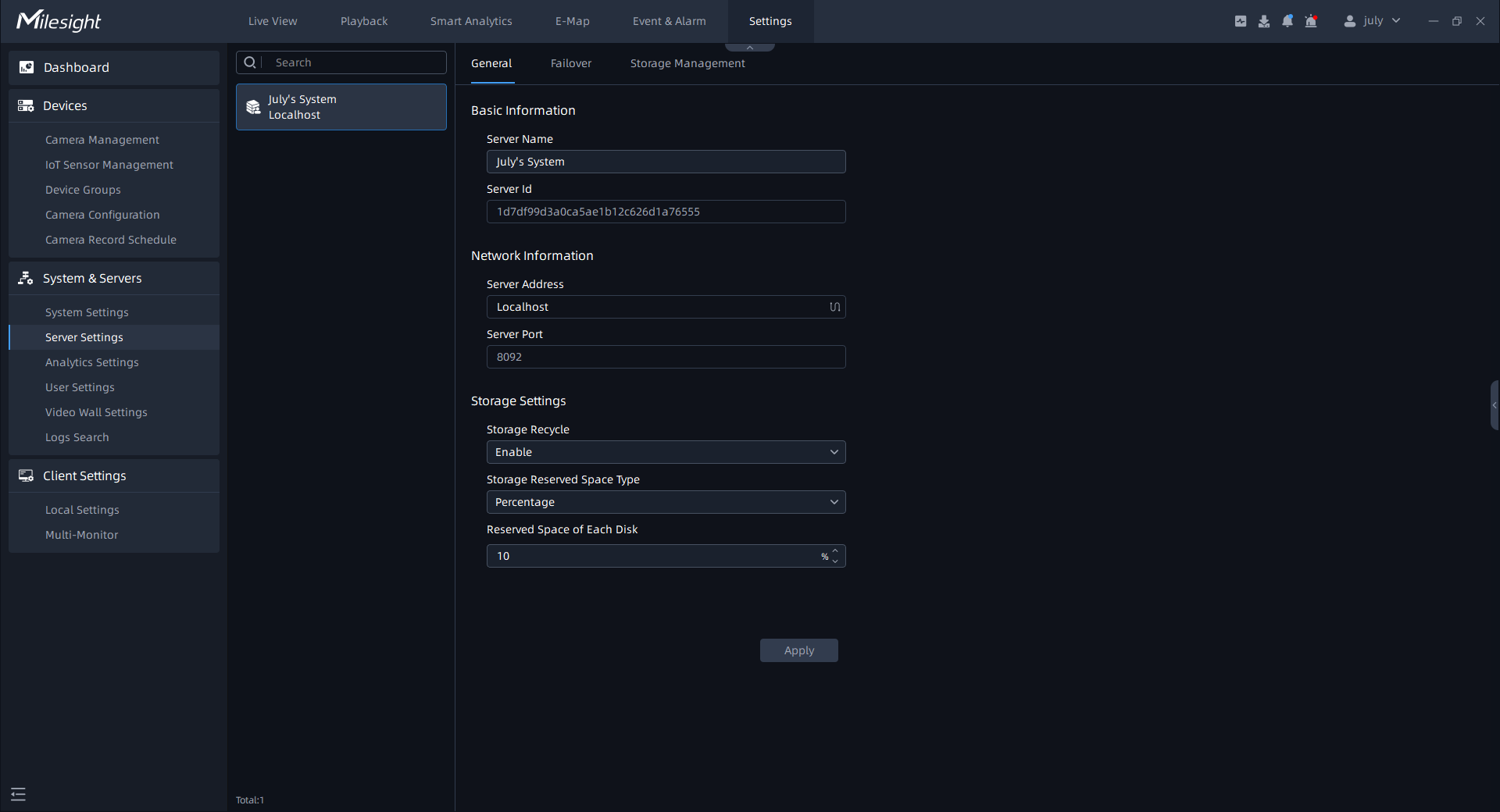The image size is (1500, 812).
Task: Open the july user account menu
Action: click(1372, 21)
